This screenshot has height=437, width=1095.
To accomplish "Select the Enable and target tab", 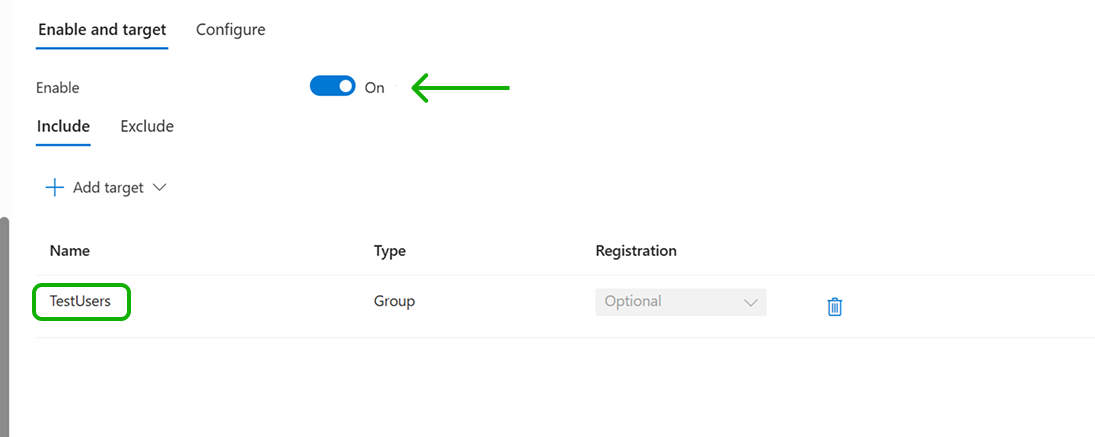I will pos(102,30).
